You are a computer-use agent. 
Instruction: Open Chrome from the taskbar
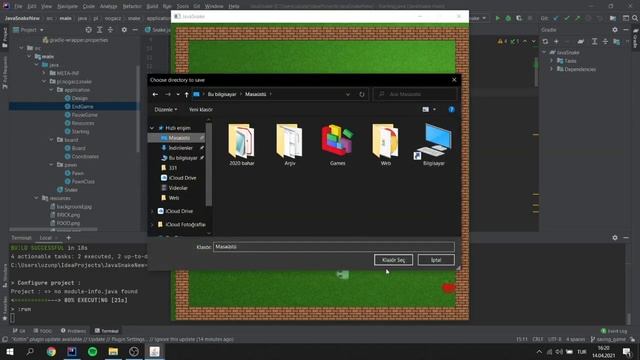point(51,351)
